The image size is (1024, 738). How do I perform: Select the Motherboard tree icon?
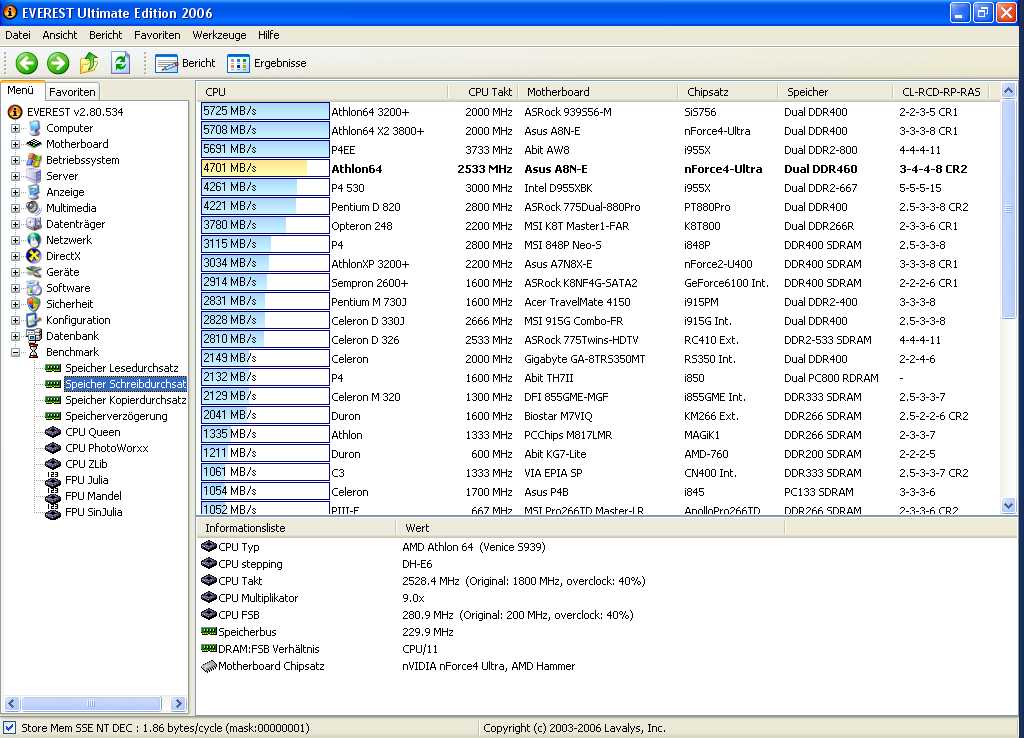click(x=34, y=144)
